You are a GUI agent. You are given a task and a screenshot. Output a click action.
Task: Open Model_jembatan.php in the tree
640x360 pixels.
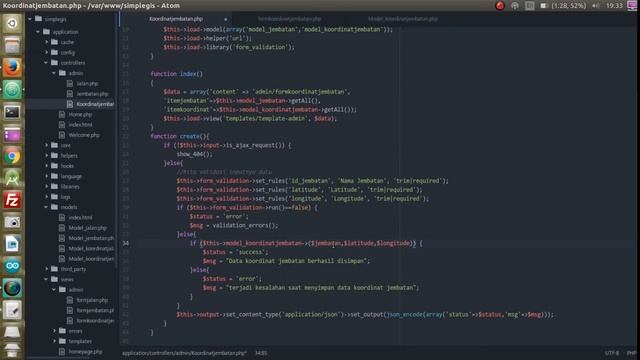tap(91, 238)
